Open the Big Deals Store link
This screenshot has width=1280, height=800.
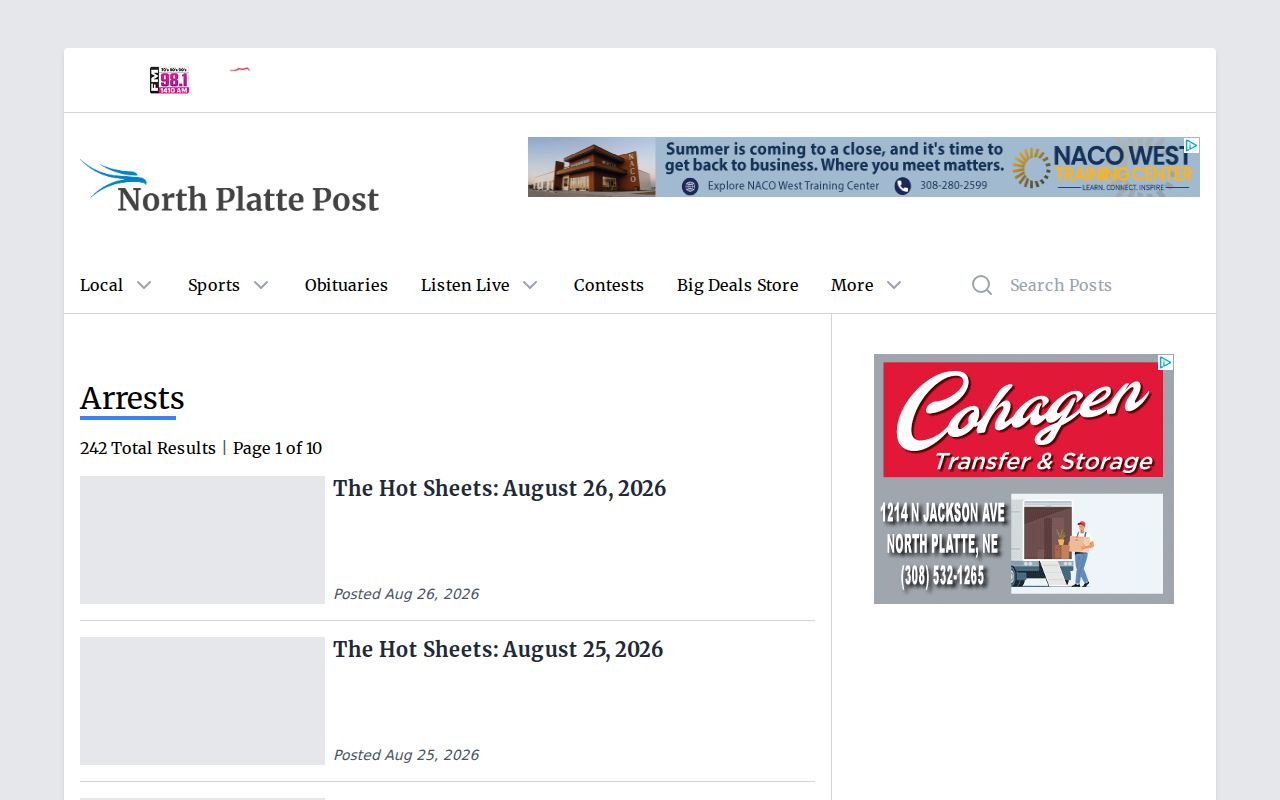(x=738, y=285)
